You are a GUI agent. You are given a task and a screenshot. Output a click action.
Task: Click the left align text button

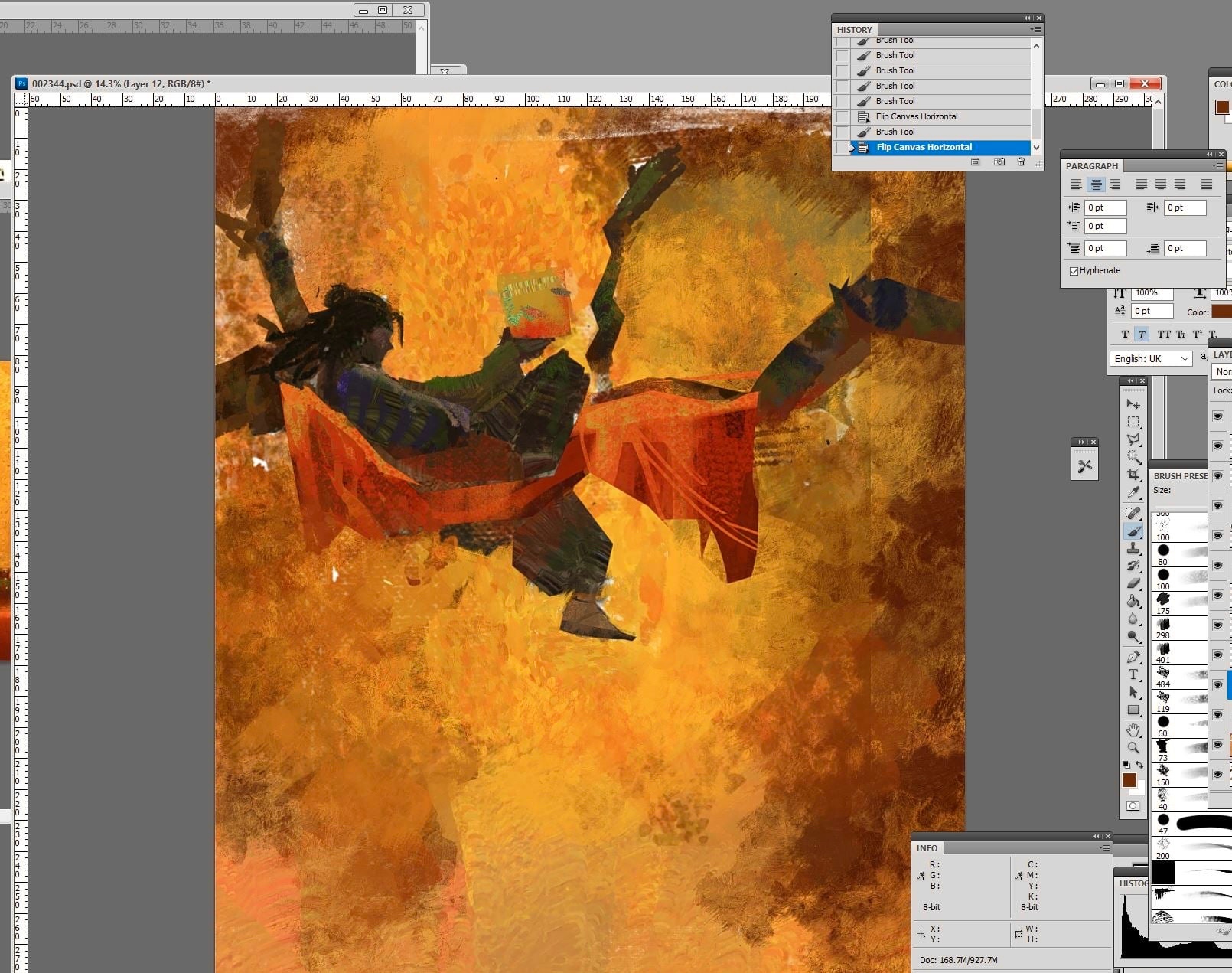tap(1076, 184)
